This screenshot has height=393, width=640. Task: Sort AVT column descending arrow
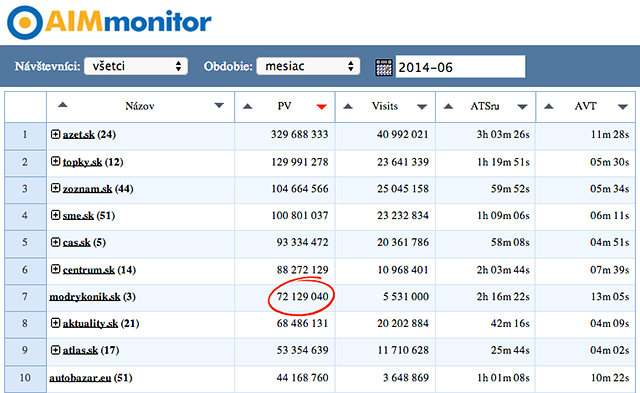623,107
